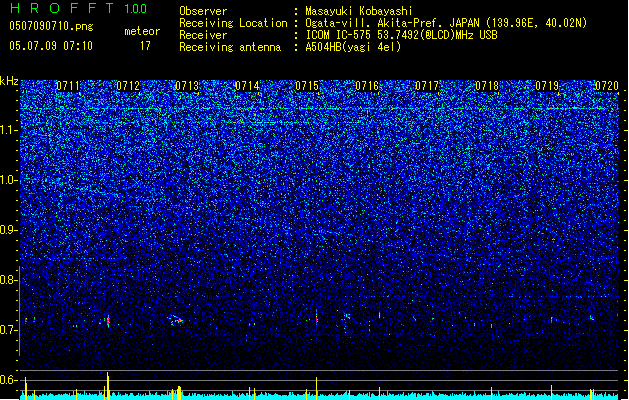
Task: Click the tallest yellow power spike near 0712
Action: point(108,386)
